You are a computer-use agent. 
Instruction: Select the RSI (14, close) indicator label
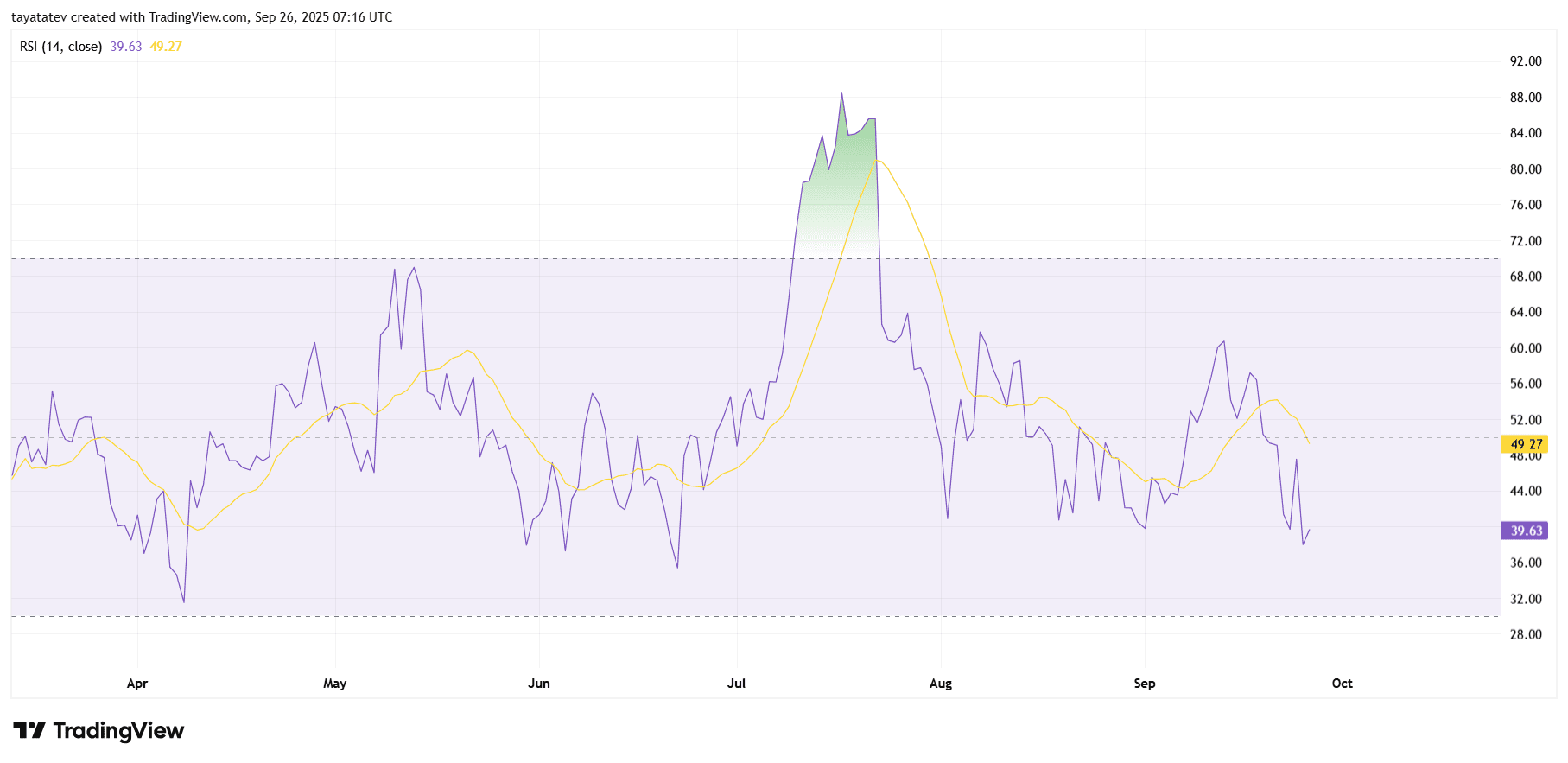click(60, 47)
